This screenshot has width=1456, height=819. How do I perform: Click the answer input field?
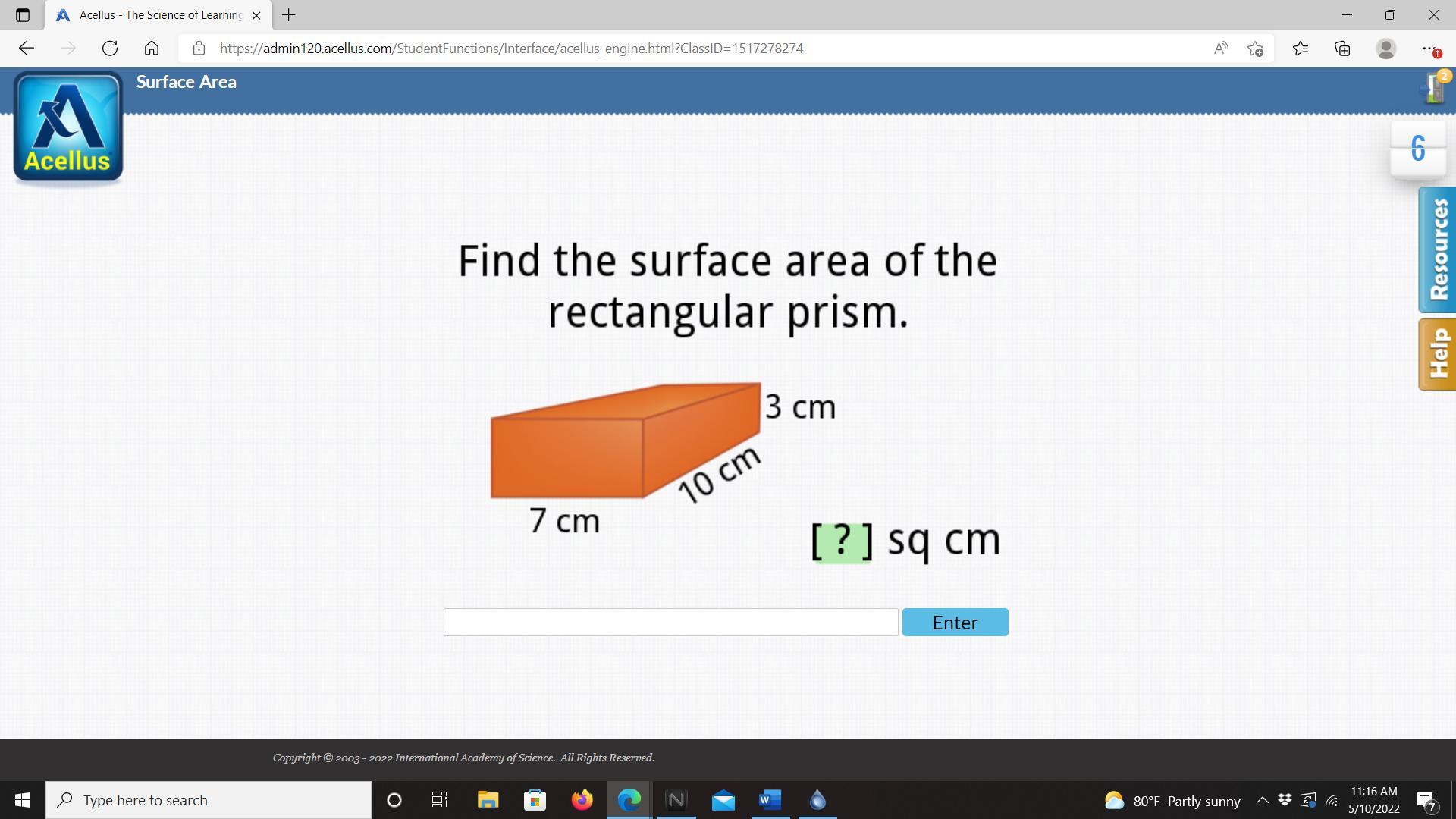(670, 622)
